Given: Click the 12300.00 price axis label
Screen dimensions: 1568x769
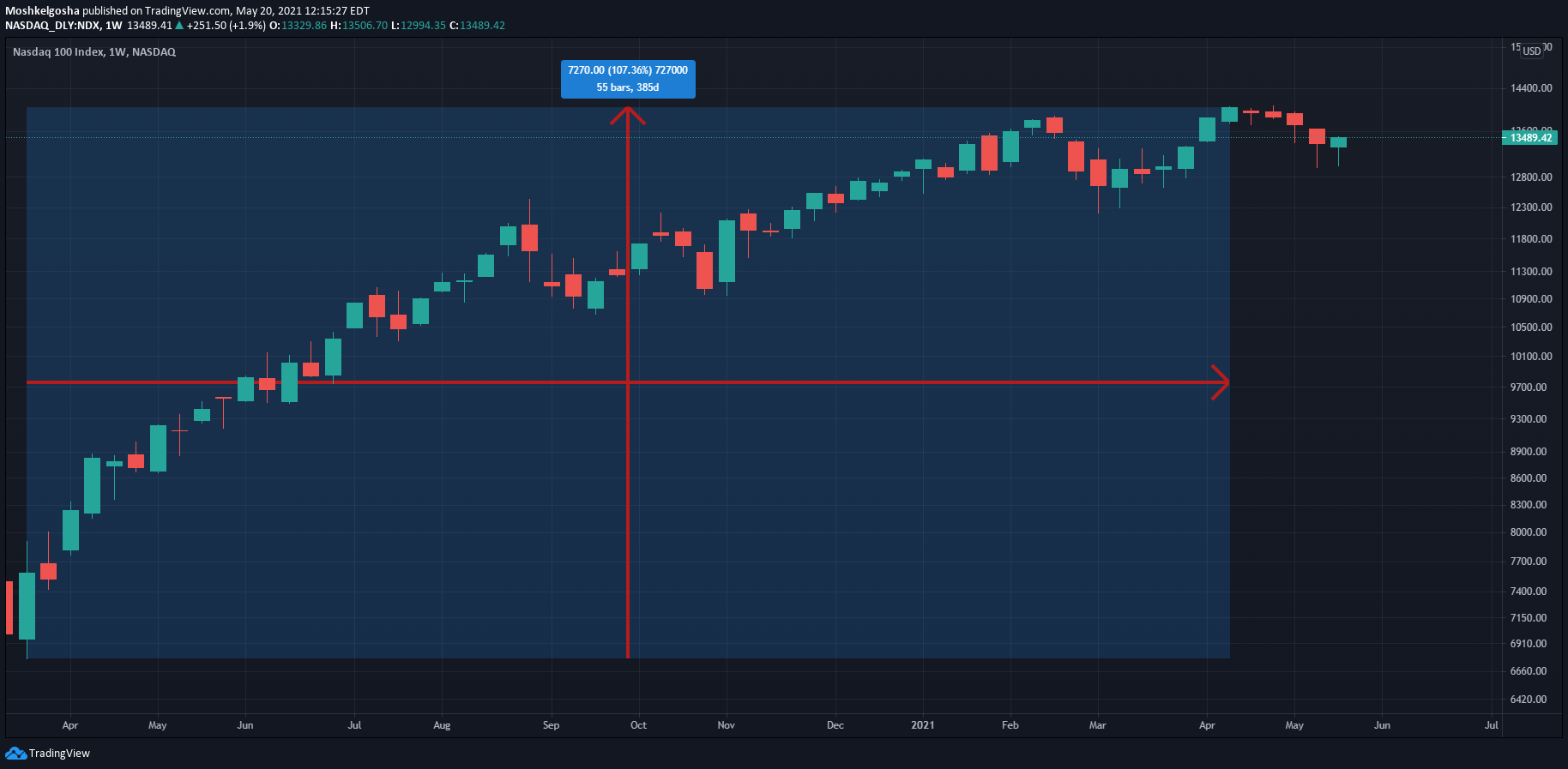Looking at the screenshot, I should point(1531,207).
